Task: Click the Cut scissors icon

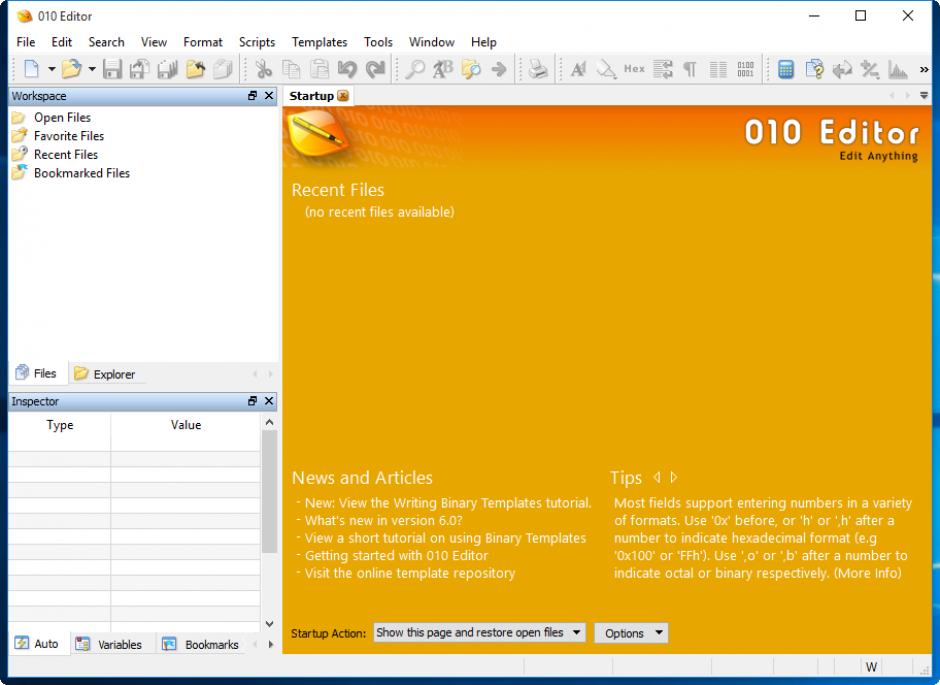Action: [263, 69]
